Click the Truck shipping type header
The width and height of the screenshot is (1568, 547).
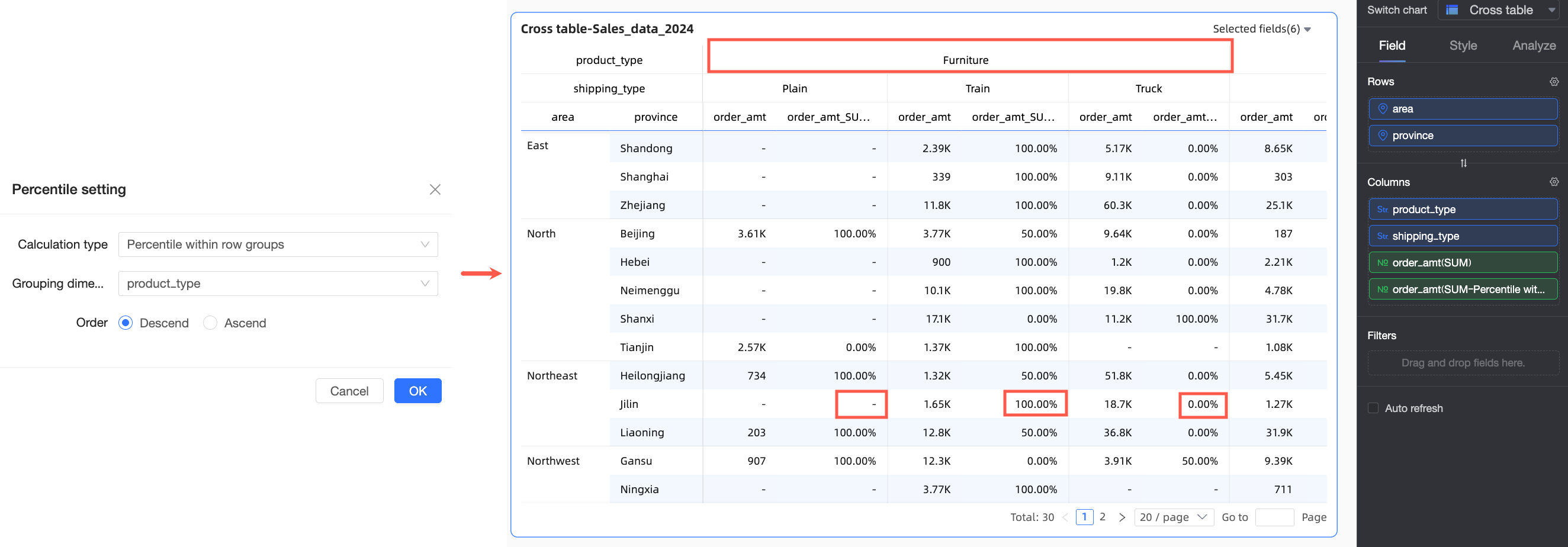click(1149, 89)
